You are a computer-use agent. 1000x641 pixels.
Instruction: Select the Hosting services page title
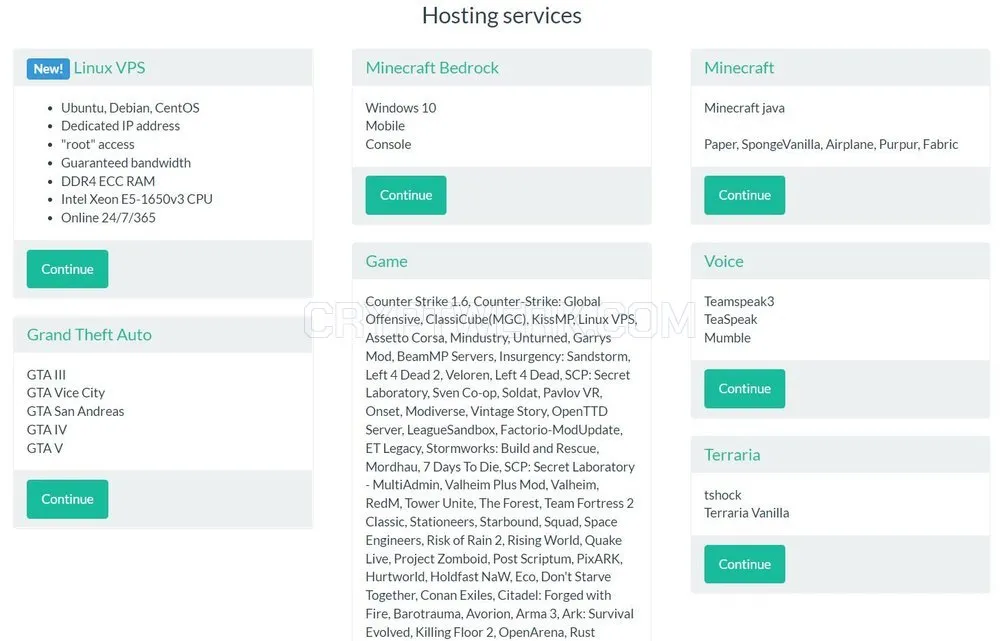502,15
